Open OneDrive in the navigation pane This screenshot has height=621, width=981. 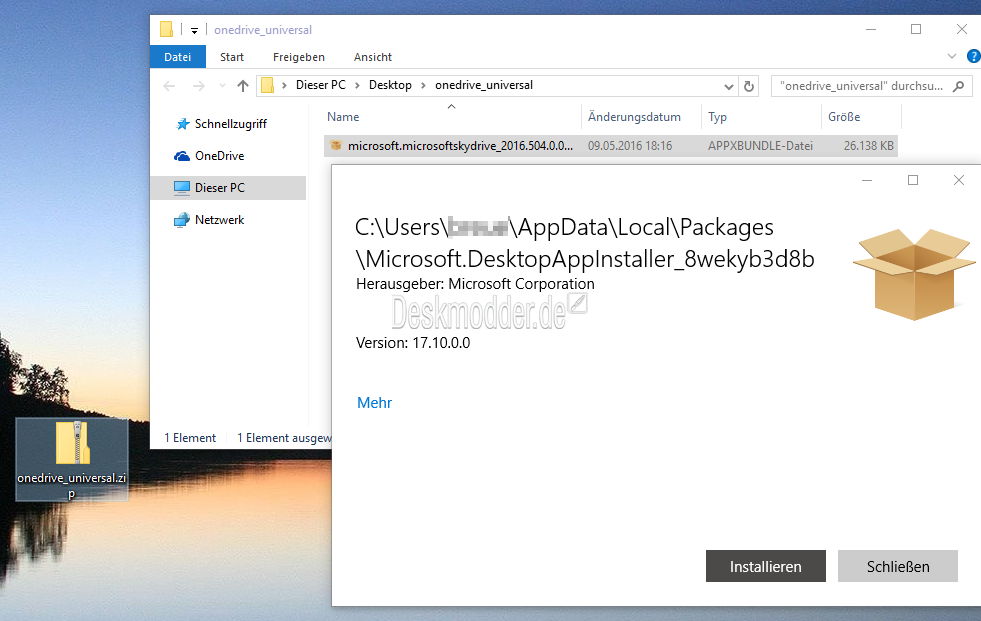[220, 156]
